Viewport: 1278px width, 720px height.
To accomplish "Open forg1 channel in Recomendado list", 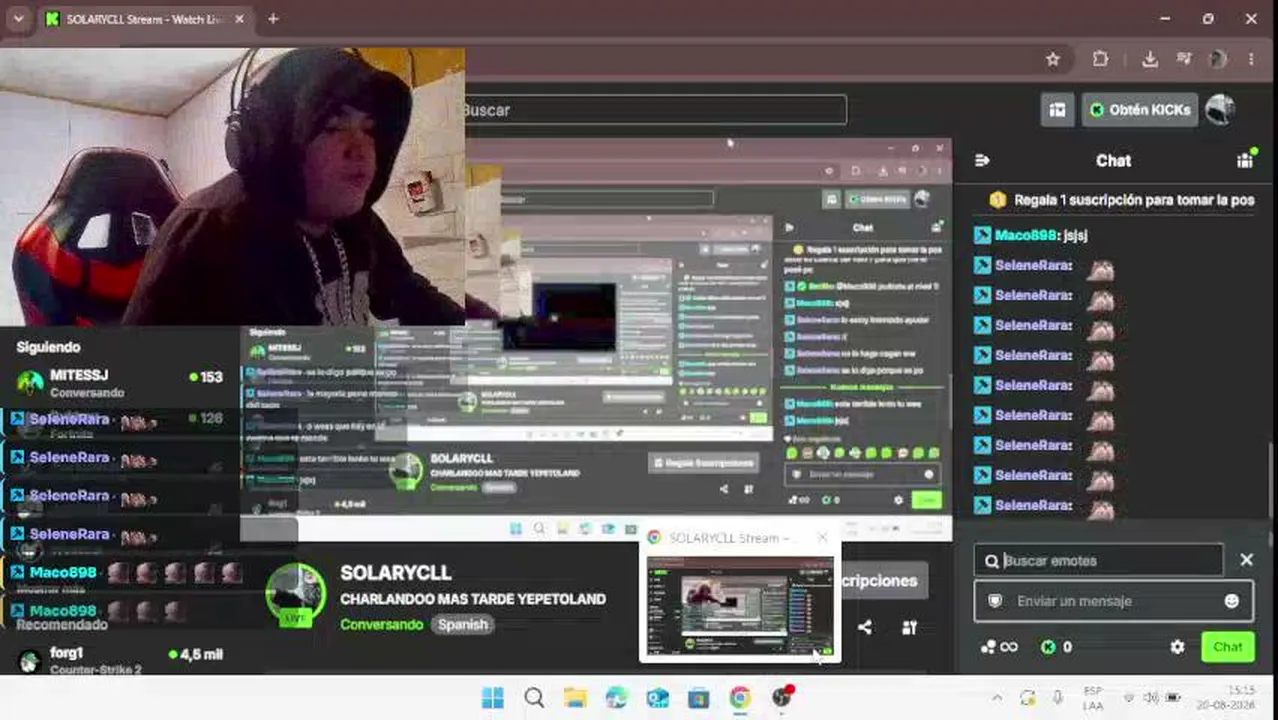I will pyautogui.click(x=120, y=660).
